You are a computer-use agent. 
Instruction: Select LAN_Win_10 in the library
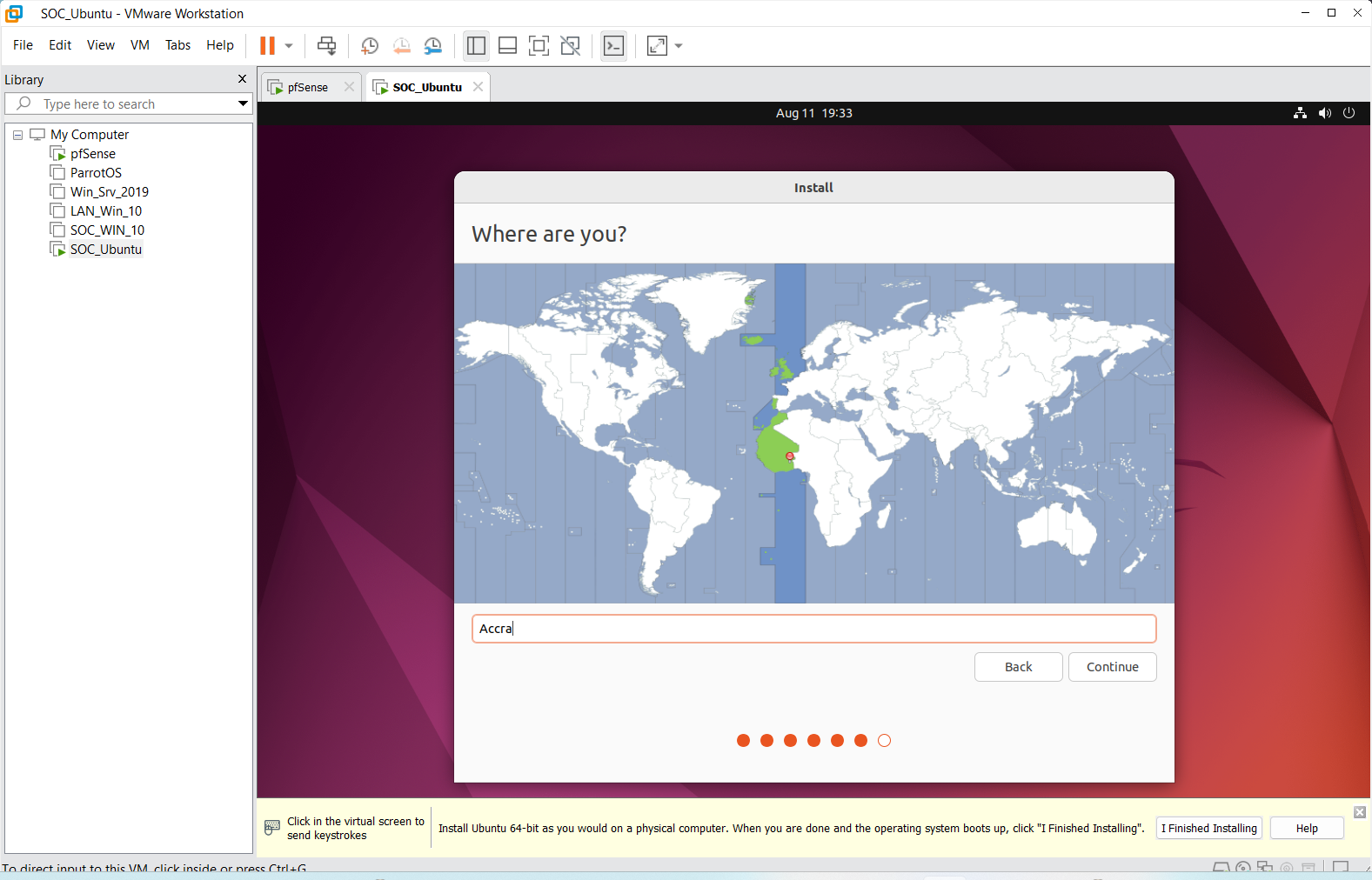click(x=105, y=211)
